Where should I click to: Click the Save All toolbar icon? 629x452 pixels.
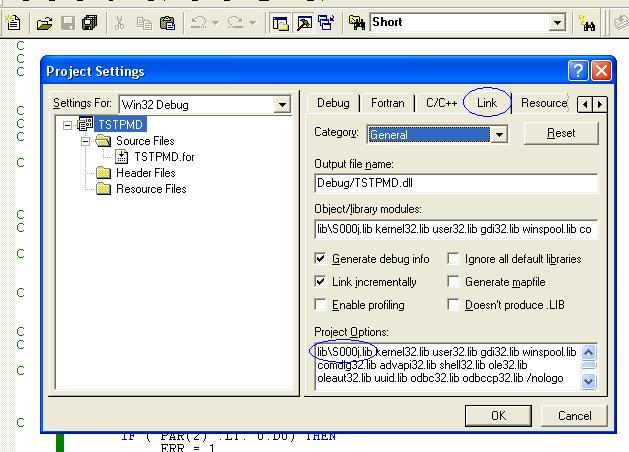tap(90, 22)
